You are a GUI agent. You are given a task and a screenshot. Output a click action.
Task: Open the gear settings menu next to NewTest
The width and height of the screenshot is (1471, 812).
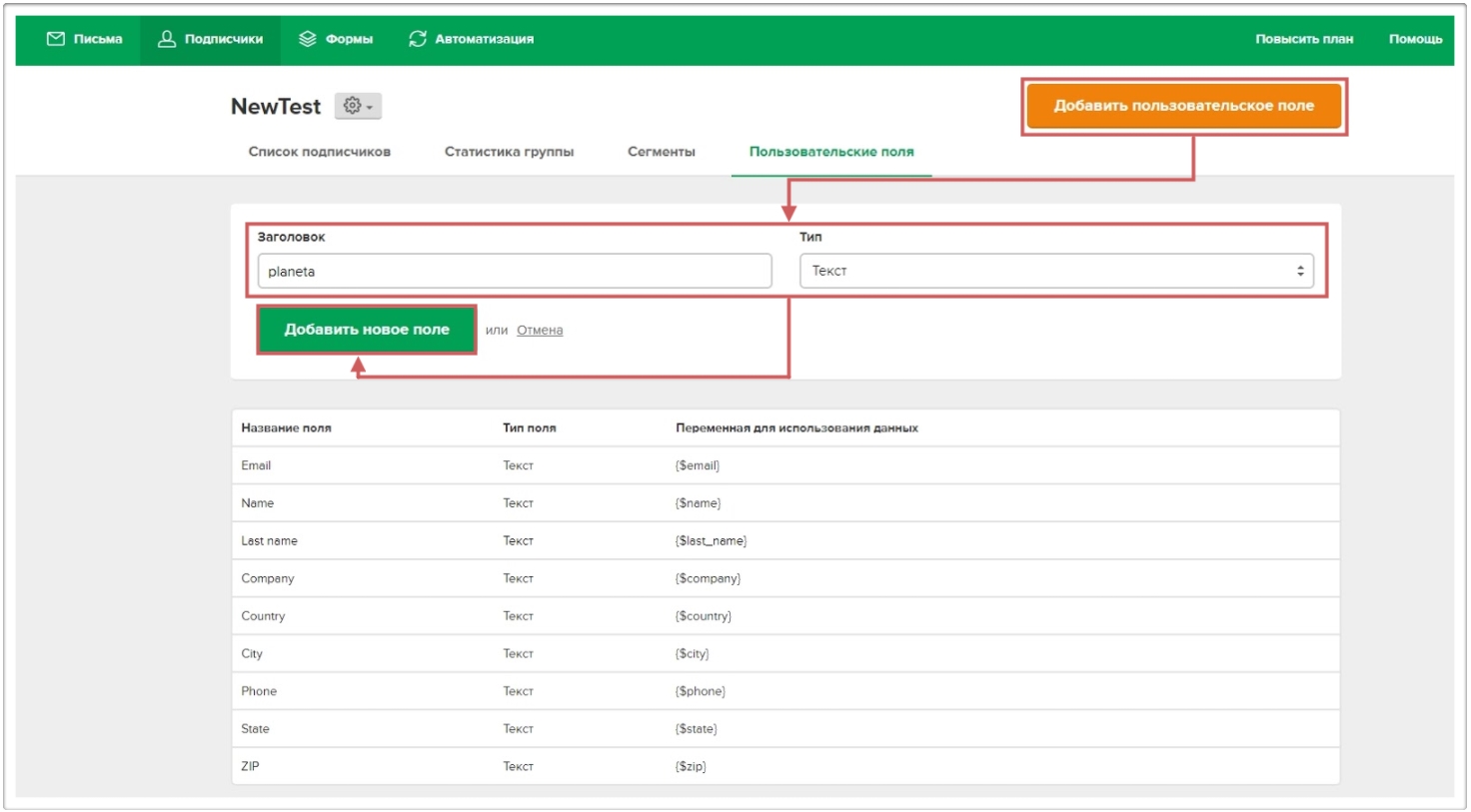coord(357,106)
